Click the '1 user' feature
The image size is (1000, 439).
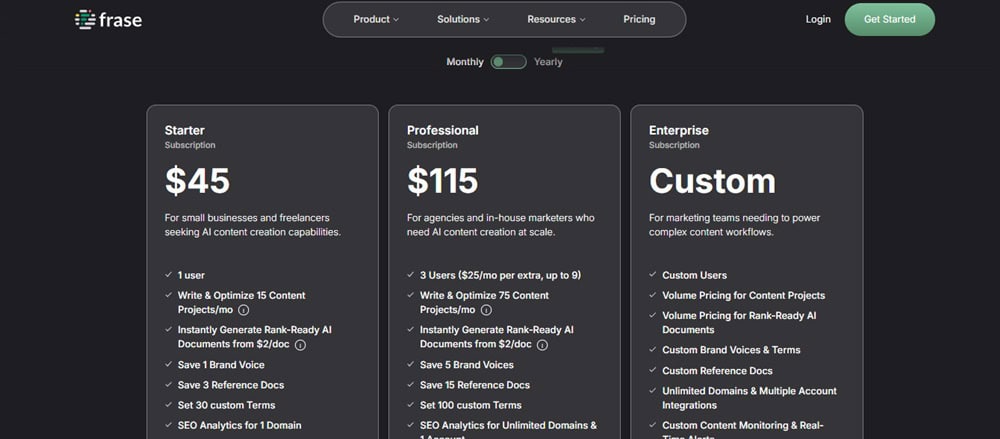coord(191,275)
